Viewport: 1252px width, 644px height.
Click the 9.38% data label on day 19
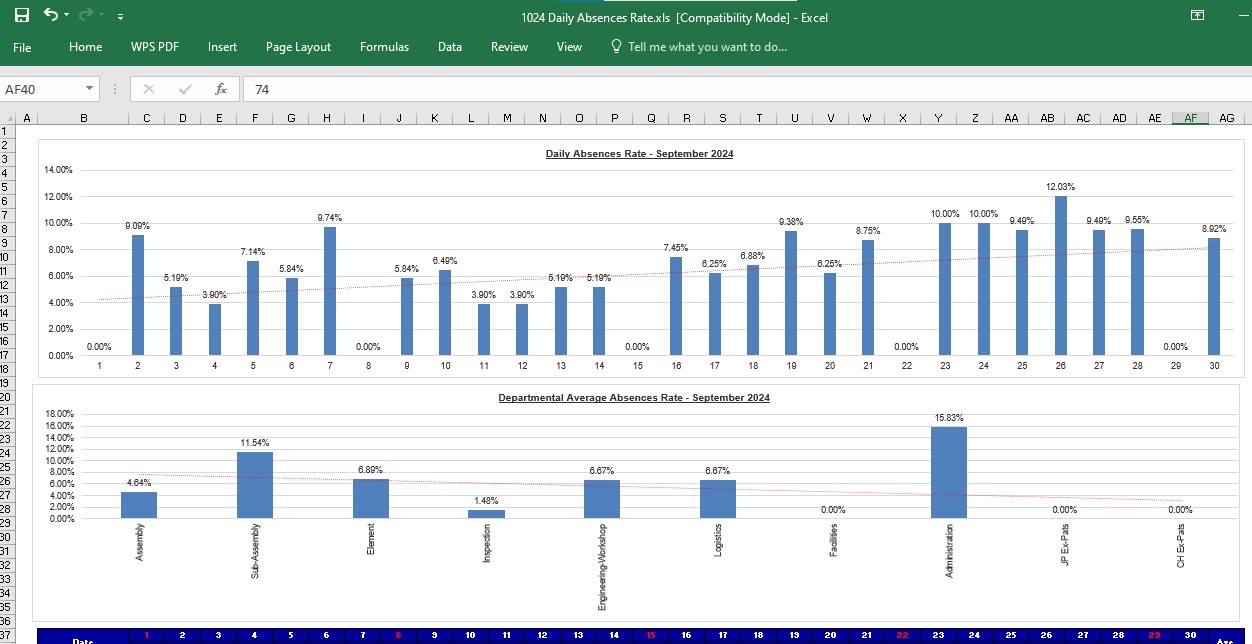[791, 222]
